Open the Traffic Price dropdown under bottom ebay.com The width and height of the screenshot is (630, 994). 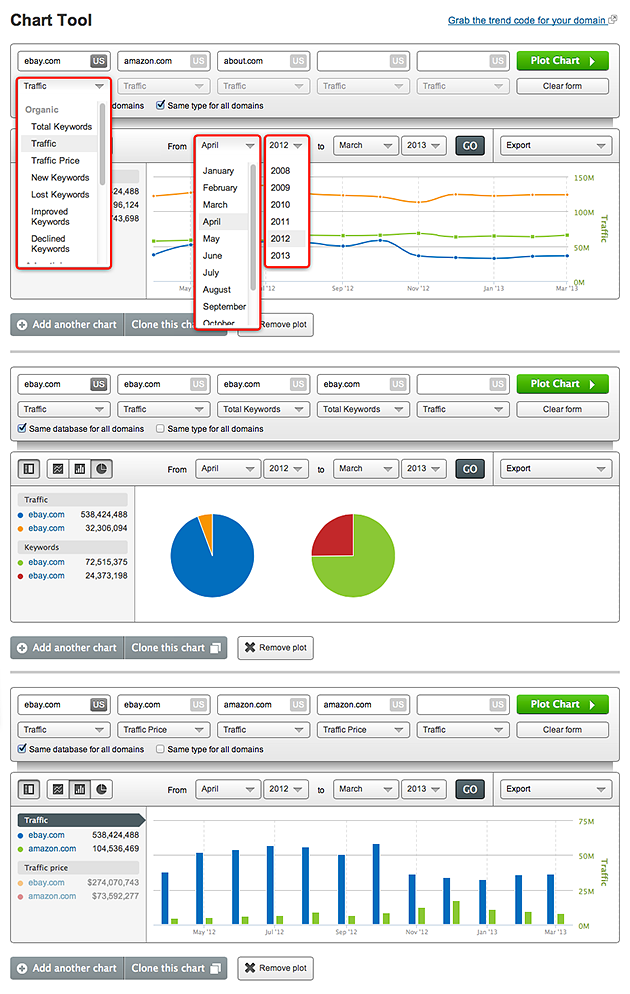pos(164,730)
